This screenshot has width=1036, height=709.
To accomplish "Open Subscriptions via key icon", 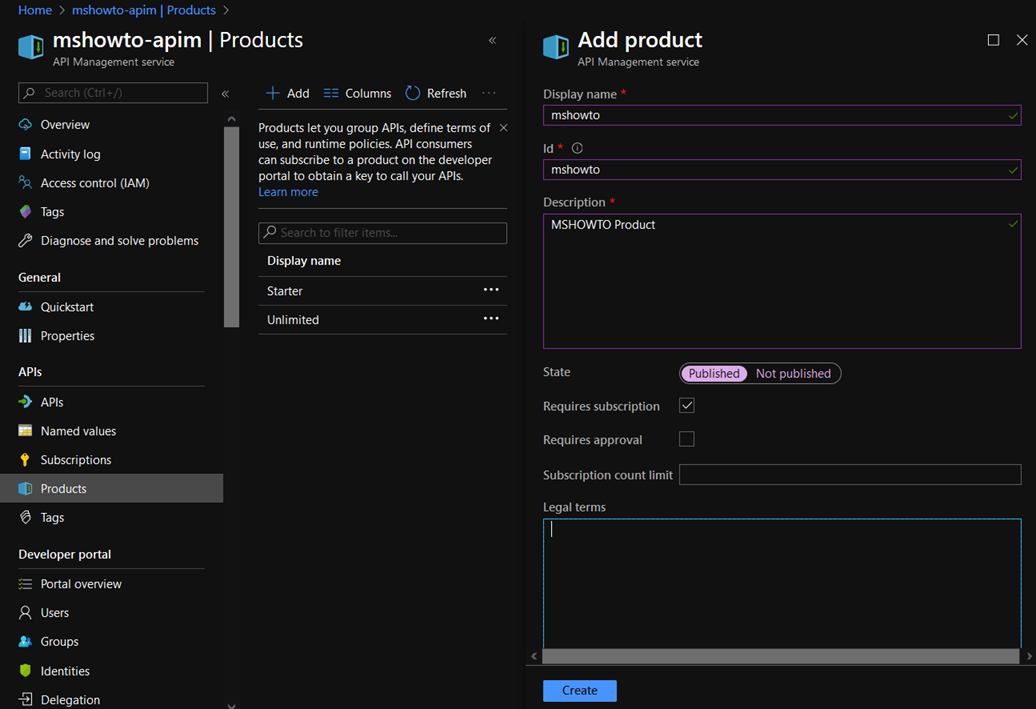I will point(26,460).
